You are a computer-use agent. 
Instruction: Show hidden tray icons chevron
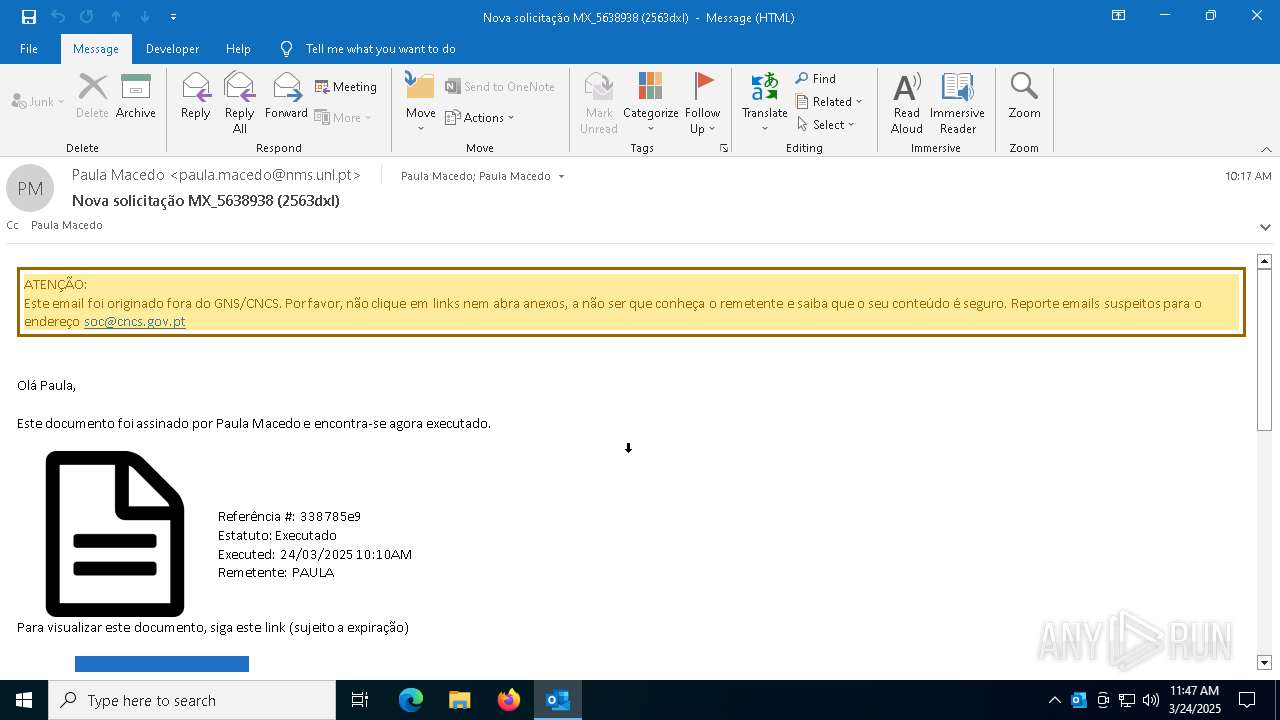point(1054,700)
